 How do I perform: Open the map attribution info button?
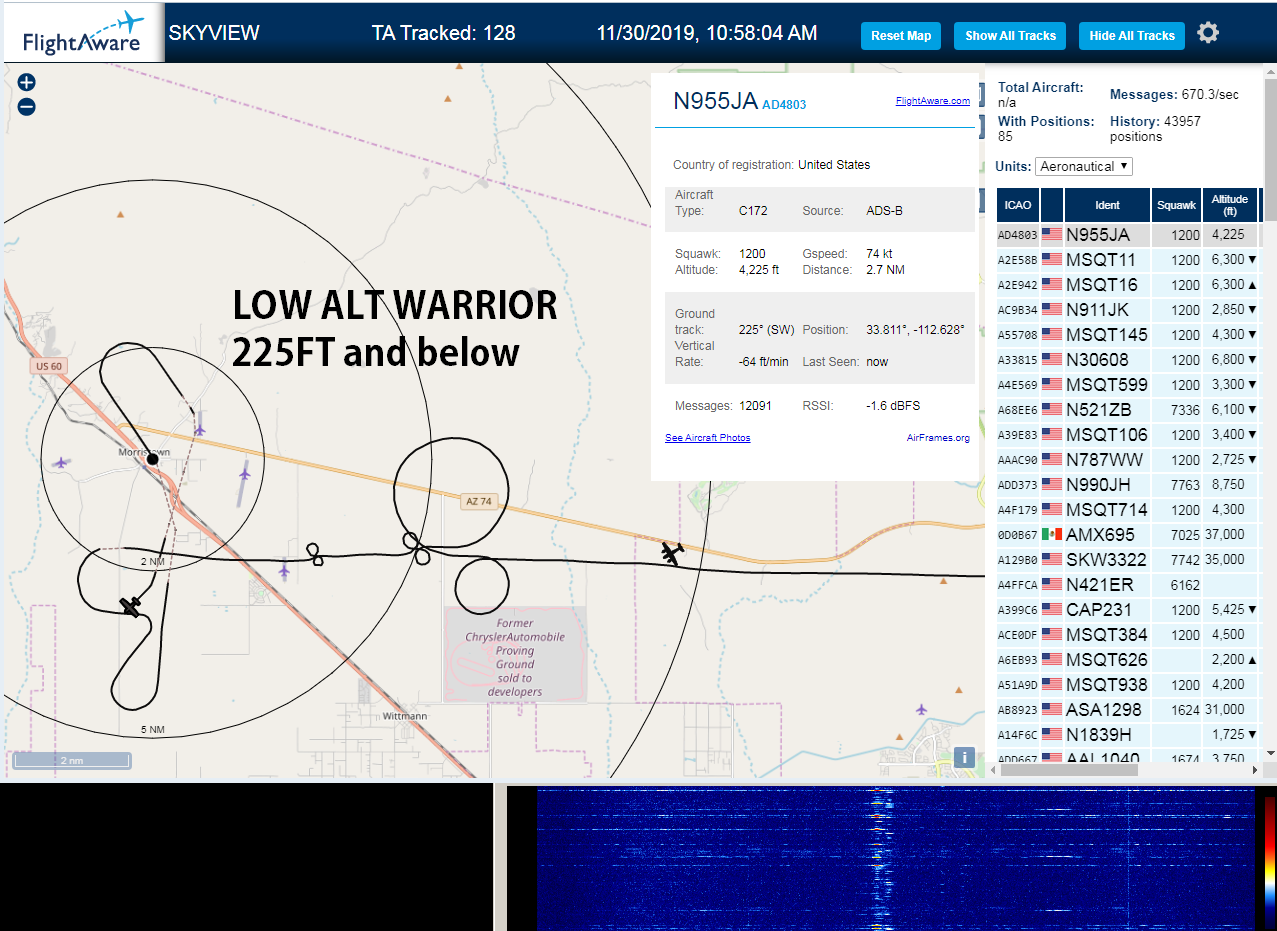(x=965, y=757)
